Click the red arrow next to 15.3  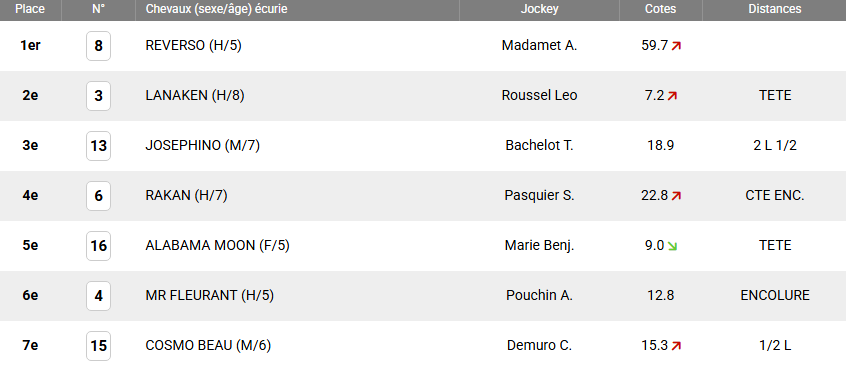[x=676, y=346]
